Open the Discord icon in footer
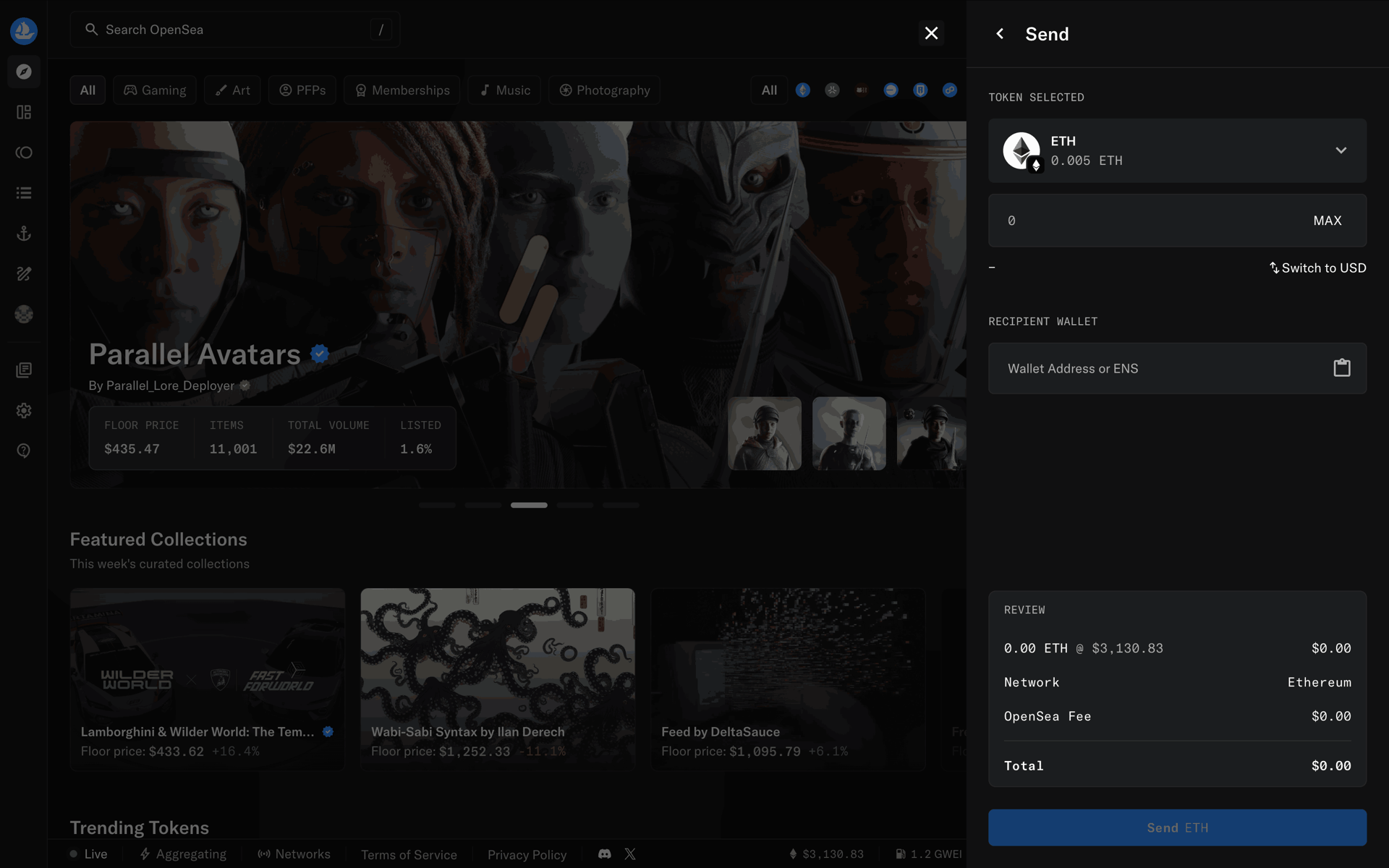Screen dimensions: 1389x868 [x=605, y=854]
